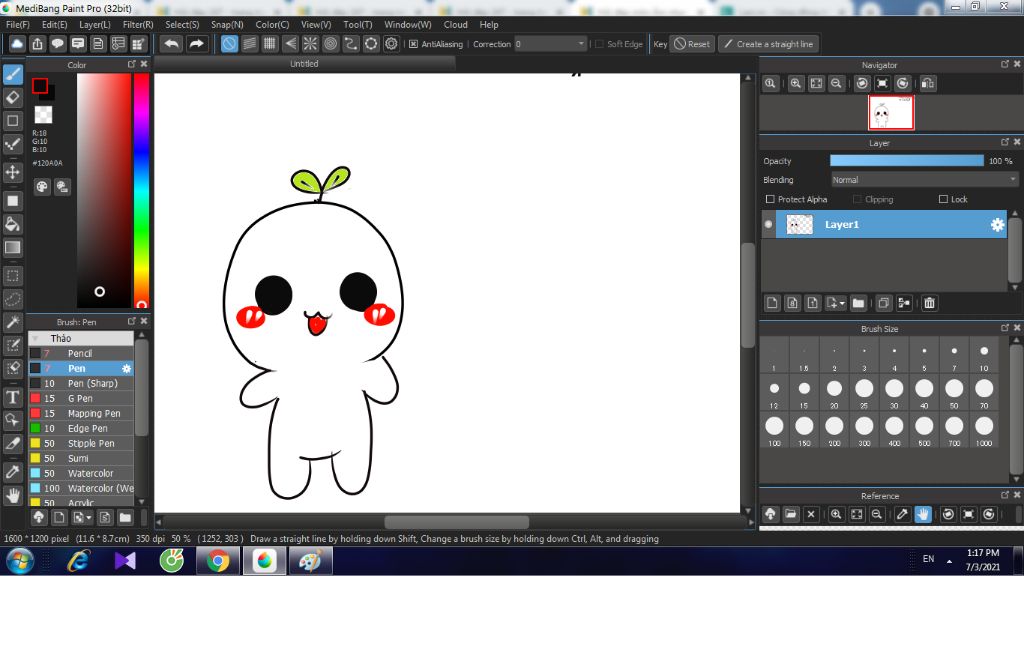Flip the view in the Navigator panel
The image size is (1024, 661).
[x=928, y=84]
